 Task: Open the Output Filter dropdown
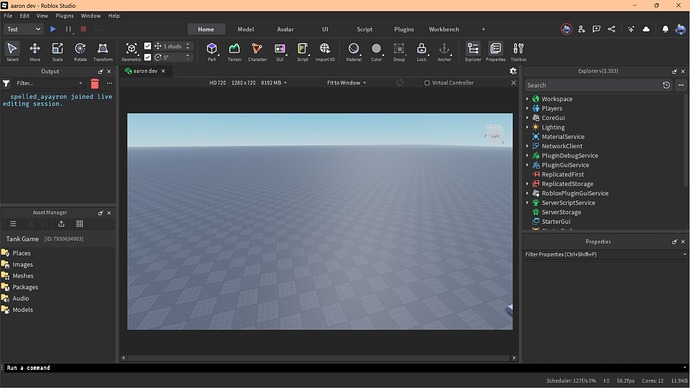[x=49, y=83]
